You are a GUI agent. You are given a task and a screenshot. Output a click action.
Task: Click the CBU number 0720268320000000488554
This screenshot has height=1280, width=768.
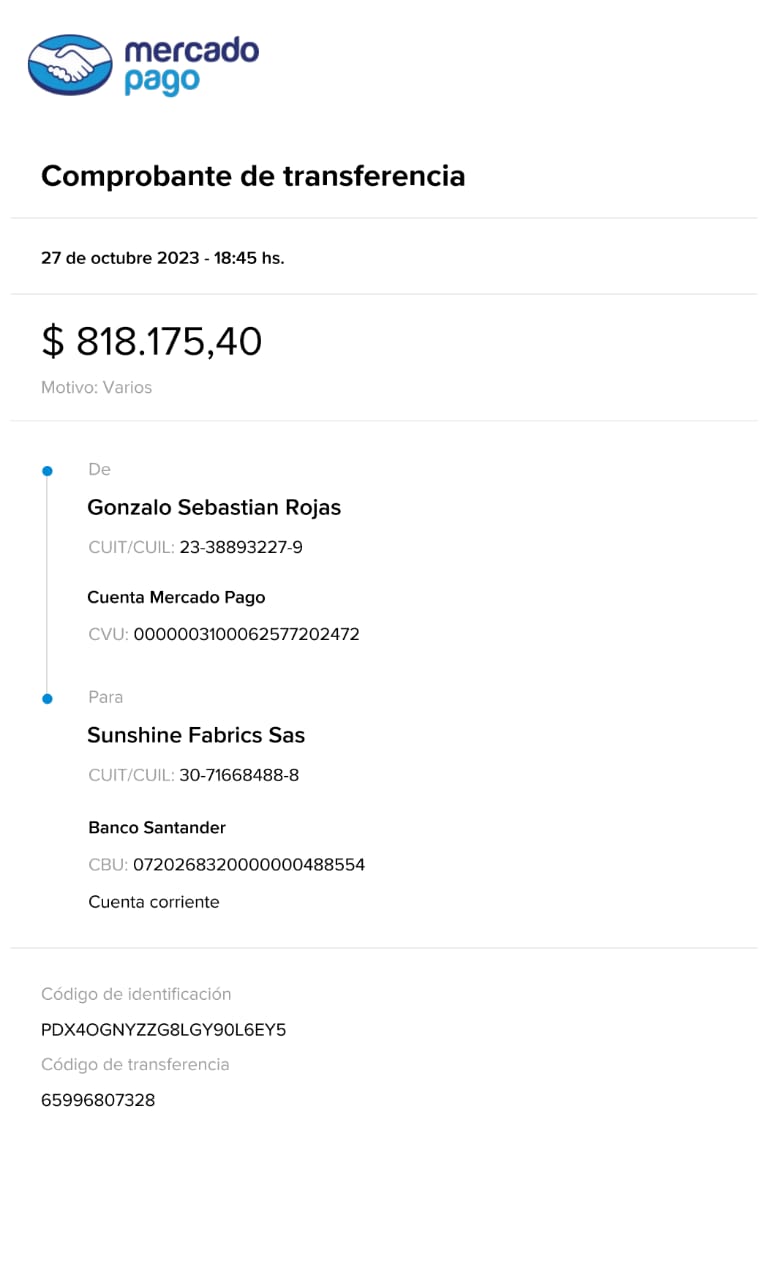(x=248, y=864)
